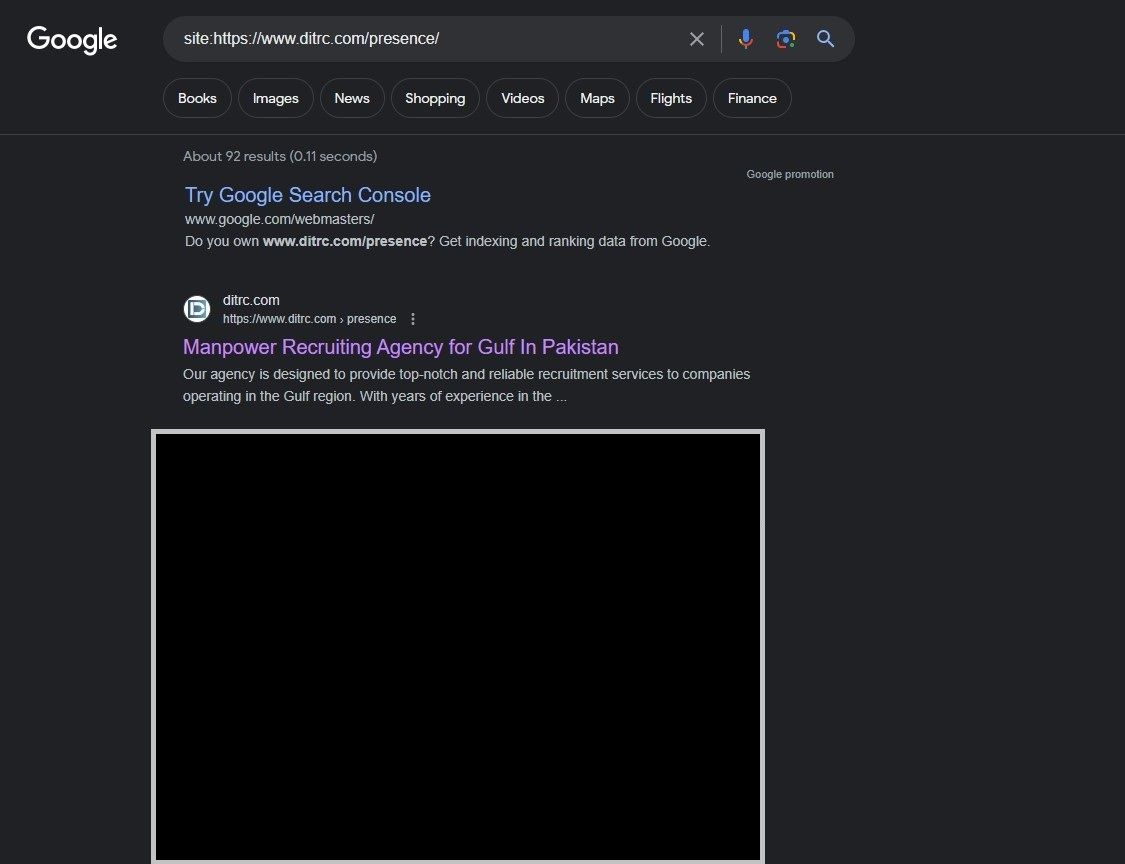Visit www.google.com/webmasters link
The height and width of the screenshot is (864, 1125).
point(279,218)
